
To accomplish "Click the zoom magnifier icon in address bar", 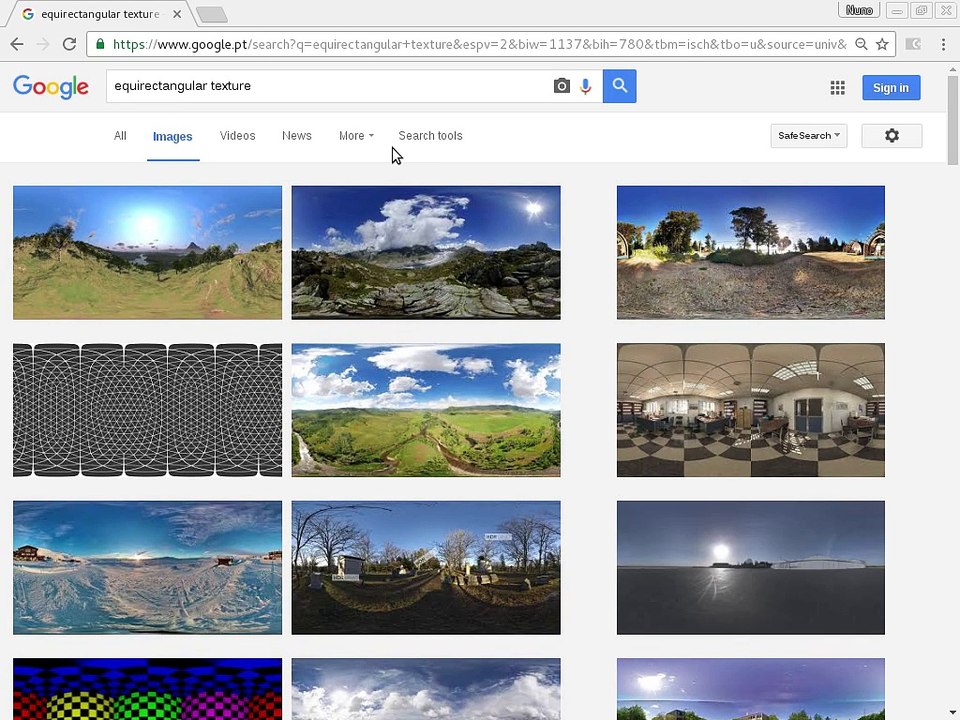I will [x=861, y=44].
